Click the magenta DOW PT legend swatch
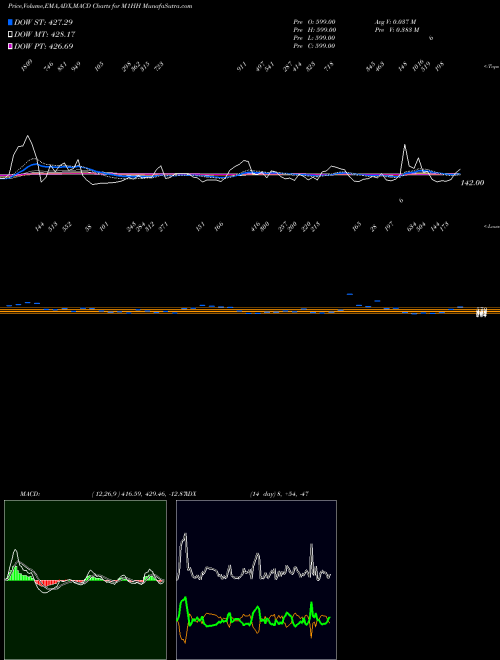Image resolution: width=500 pixels, height=660 pixels. click(x=10, y=46)
